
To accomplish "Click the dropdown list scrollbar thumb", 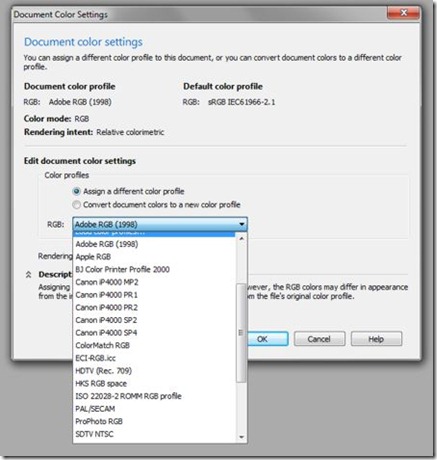I will click(241, 333).
